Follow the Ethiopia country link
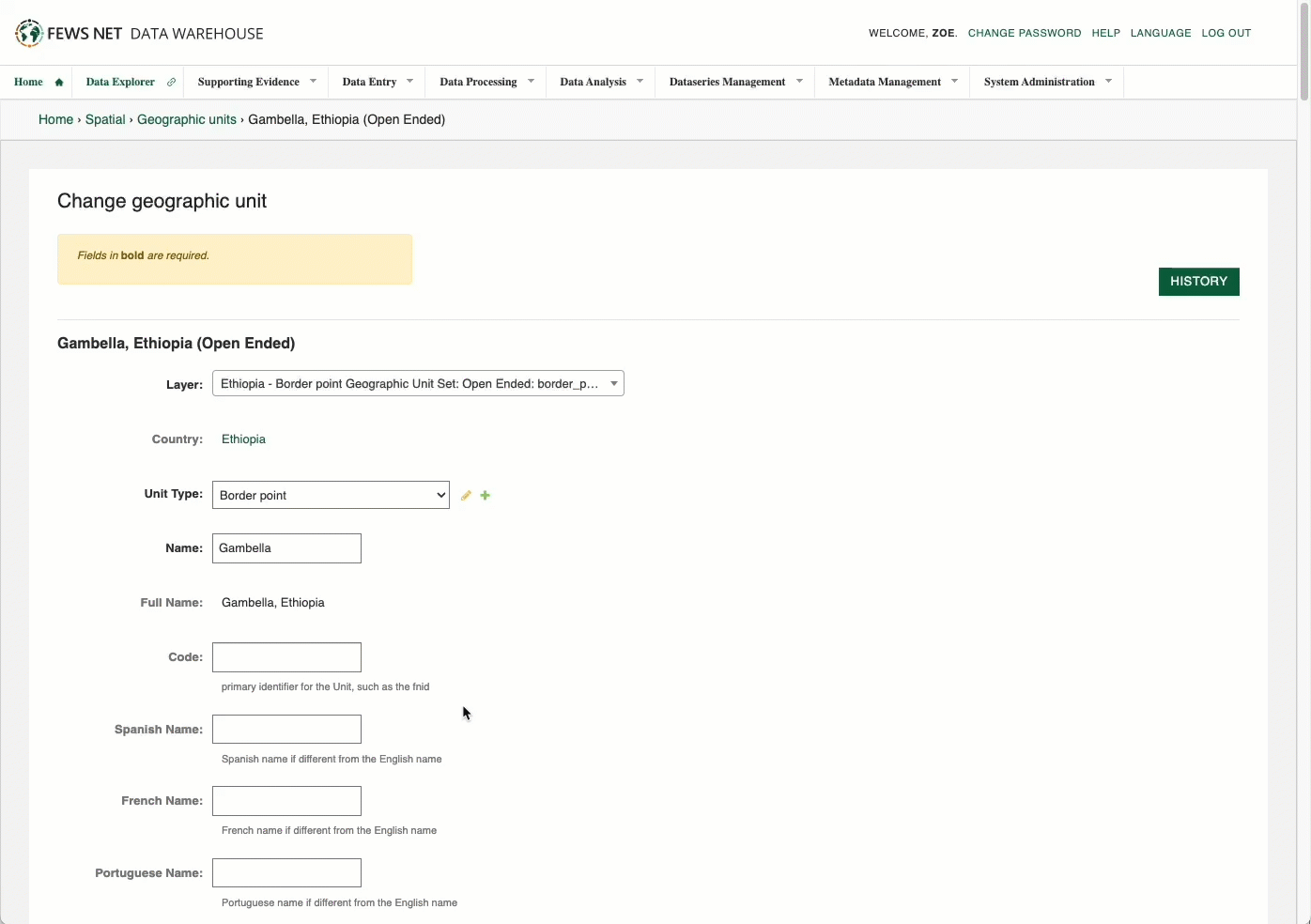 (243, 439)
